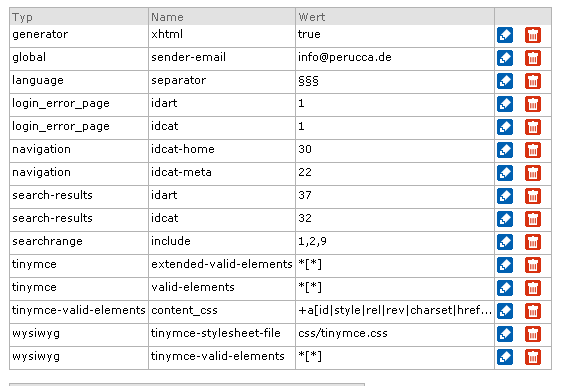Delete the wysiwyg tinymce-valid-elements entry

533,357
